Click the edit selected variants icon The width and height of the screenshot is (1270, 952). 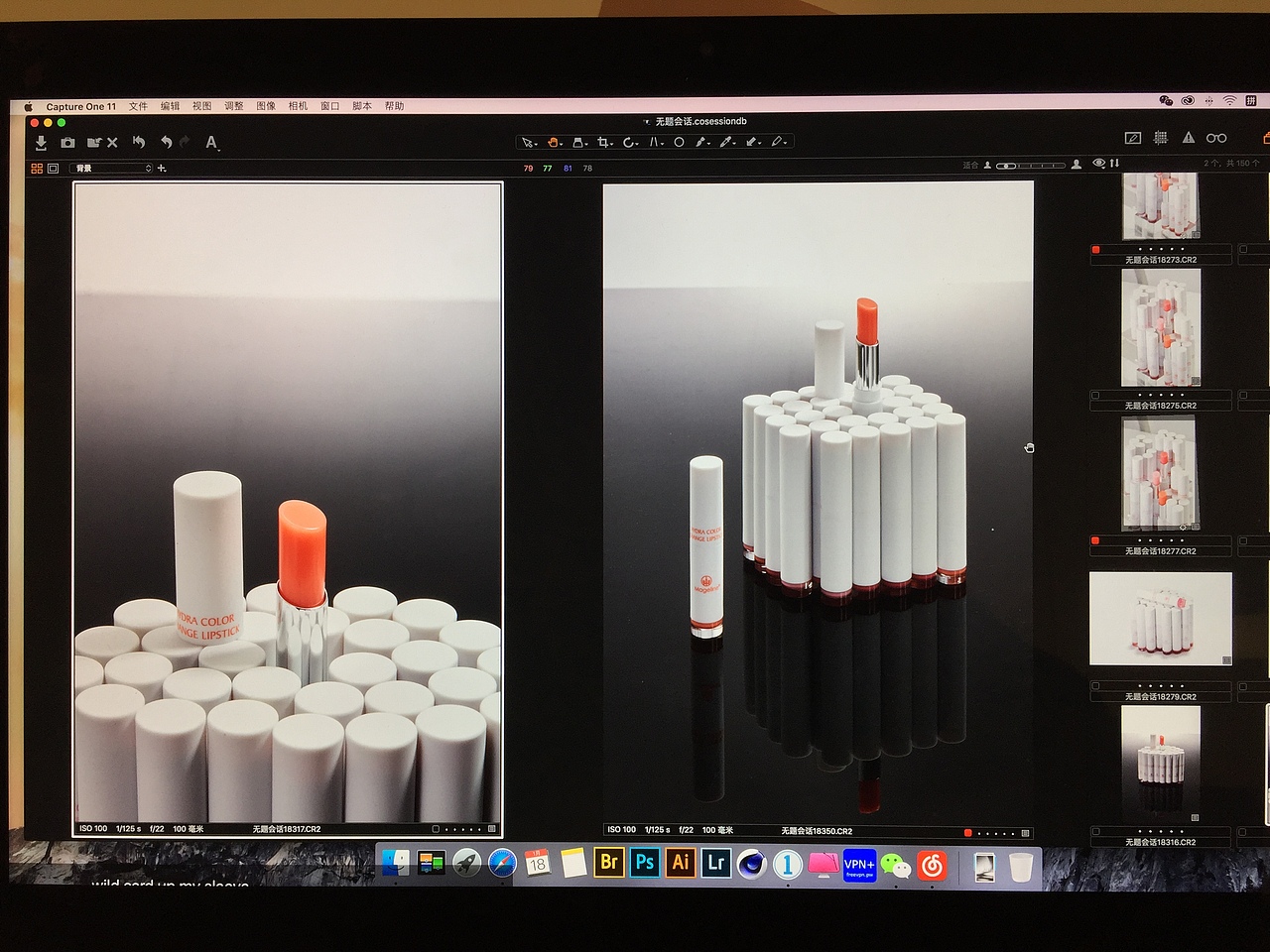1133,138
